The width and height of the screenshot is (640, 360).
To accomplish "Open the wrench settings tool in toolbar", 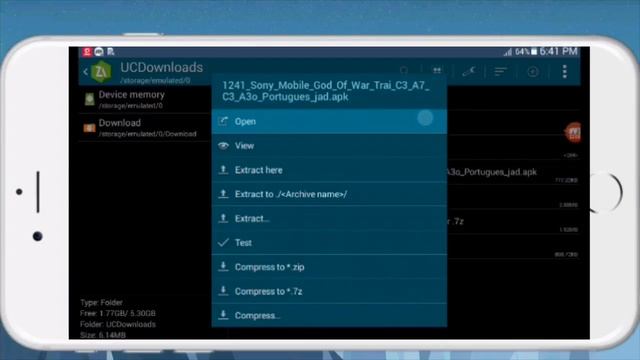I will [469, 71].
